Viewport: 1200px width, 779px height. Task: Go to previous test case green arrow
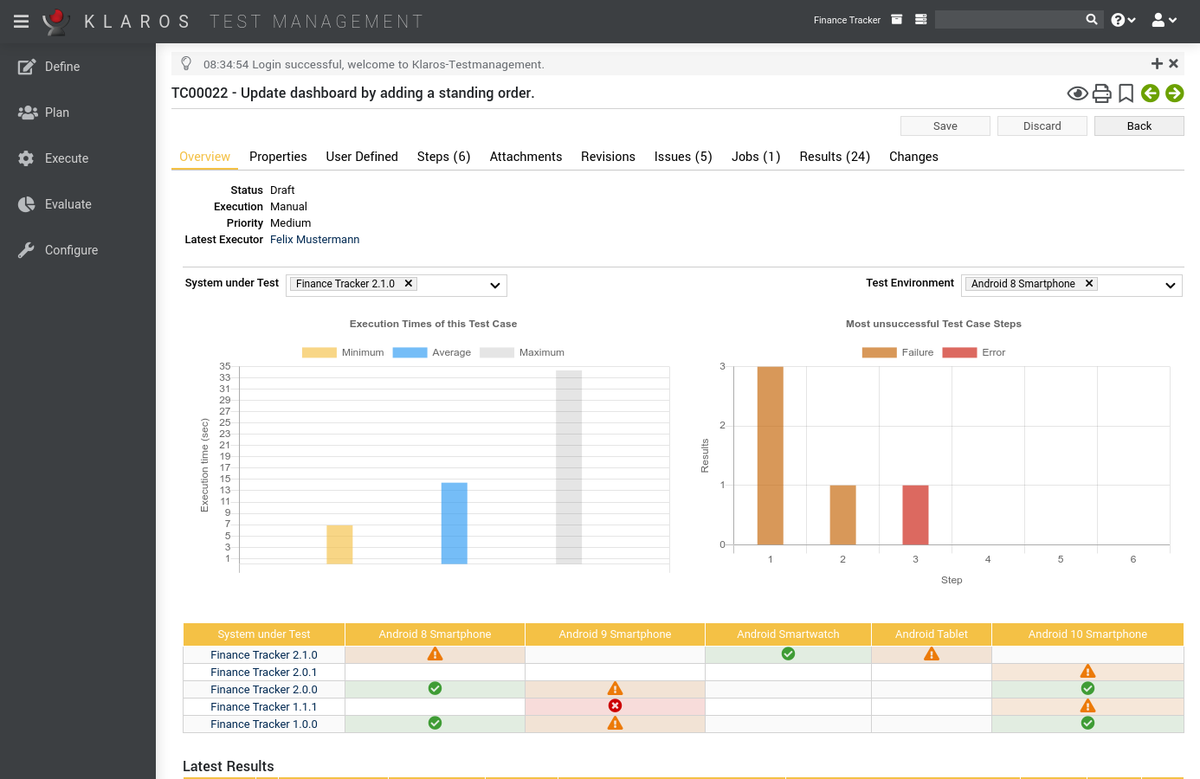tap(1150, 93)
